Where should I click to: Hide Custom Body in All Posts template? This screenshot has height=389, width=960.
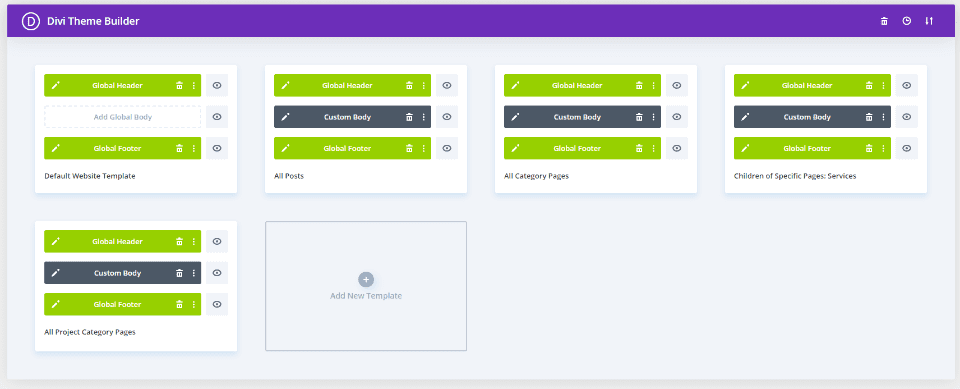tap(447, 117)
